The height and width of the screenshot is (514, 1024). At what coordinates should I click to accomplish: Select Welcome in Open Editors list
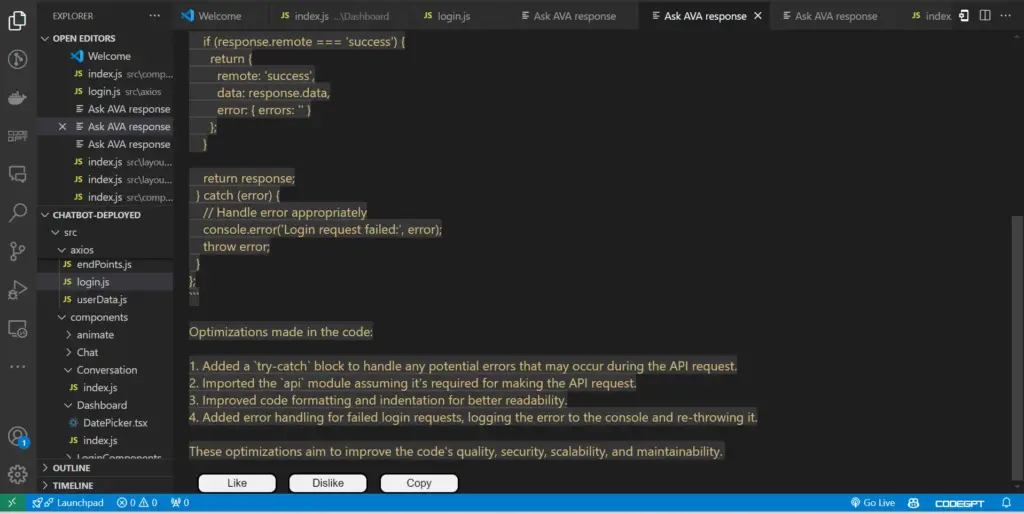point(105,56)
